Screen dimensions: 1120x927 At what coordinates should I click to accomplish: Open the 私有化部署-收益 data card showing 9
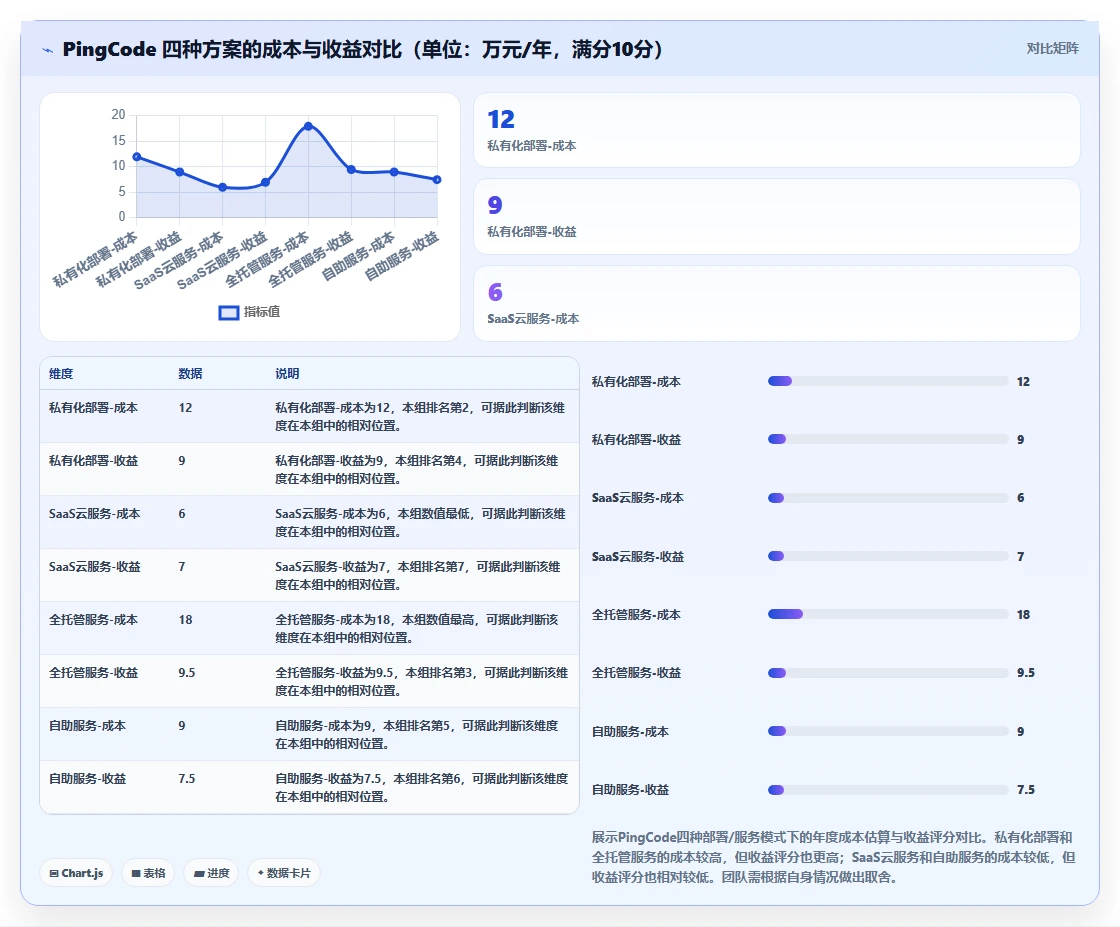776,216
